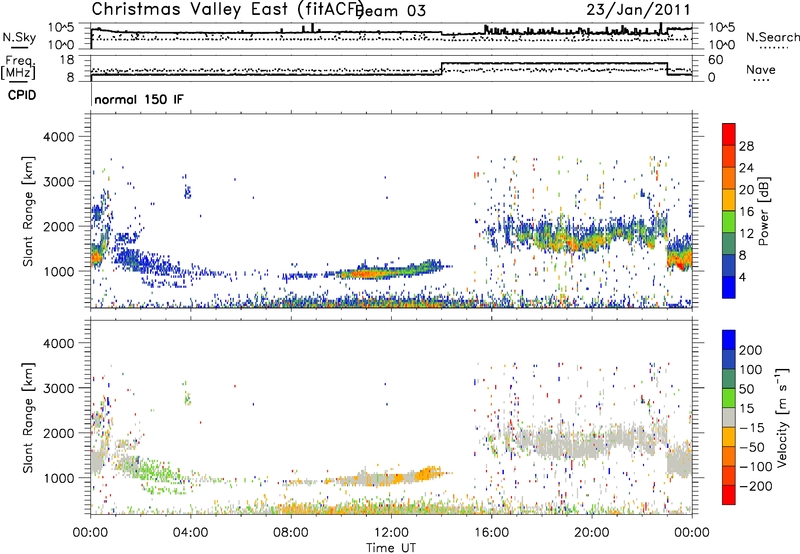800x554 pixels.
Task: Click the 'normal 150 IF' text
Action: tap(138, 99)
